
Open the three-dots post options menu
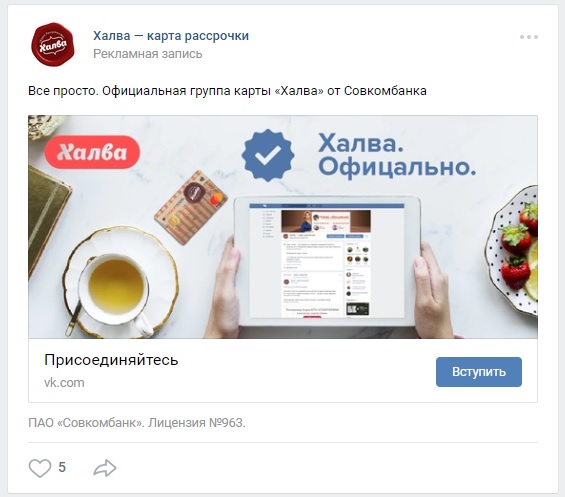click(529, 37)
